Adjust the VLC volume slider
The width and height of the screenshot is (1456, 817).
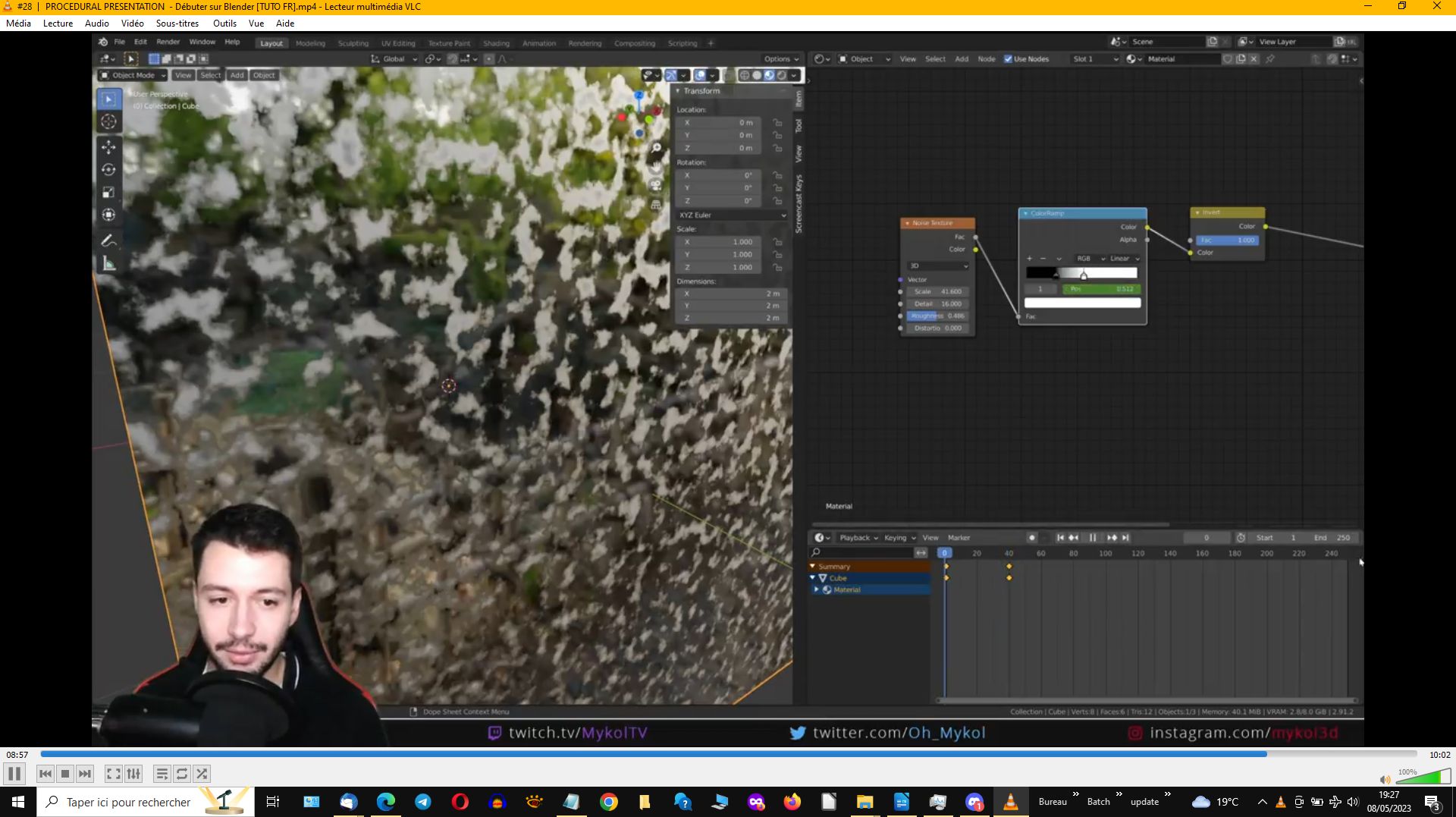click(x=1423, y=777)
